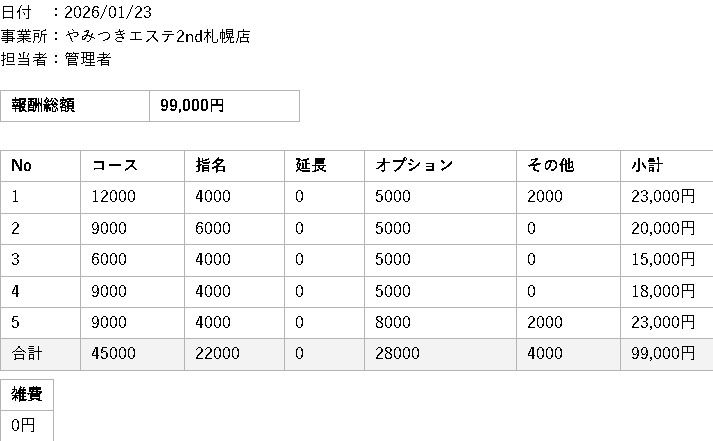Select the 18,000円 subtotal in row 4

(x=662, y=291)
